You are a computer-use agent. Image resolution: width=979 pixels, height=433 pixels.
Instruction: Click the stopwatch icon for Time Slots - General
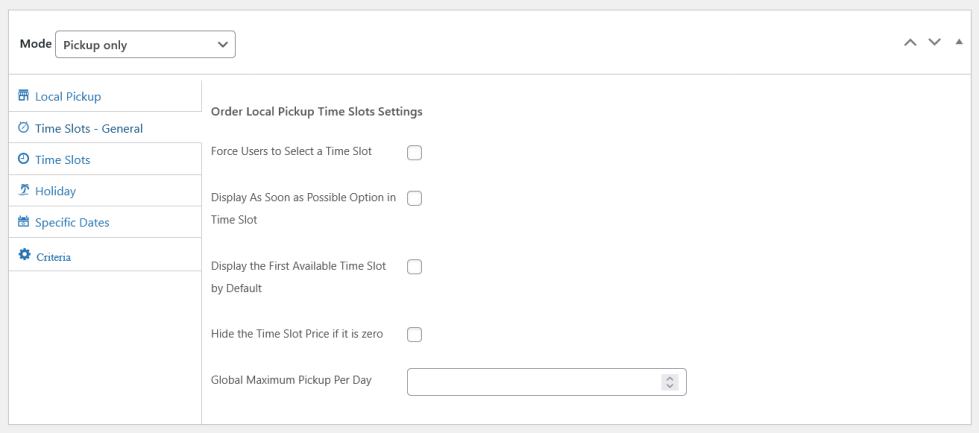coord(24,127)
